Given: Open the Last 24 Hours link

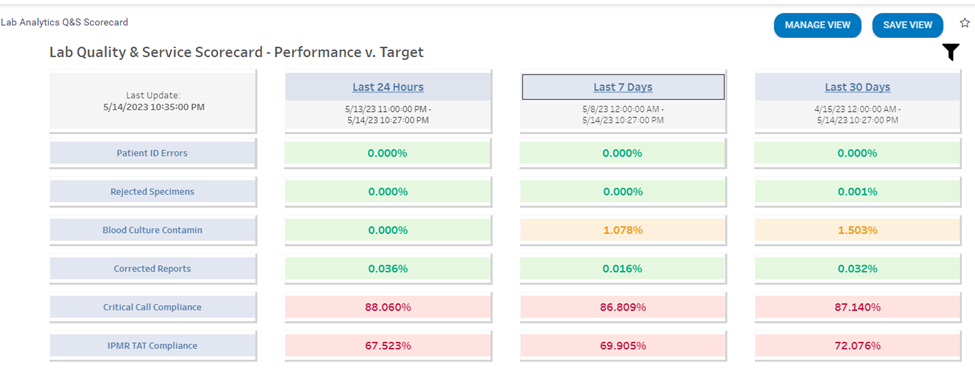Looking at the screenshot, I should tap(388, 87).
